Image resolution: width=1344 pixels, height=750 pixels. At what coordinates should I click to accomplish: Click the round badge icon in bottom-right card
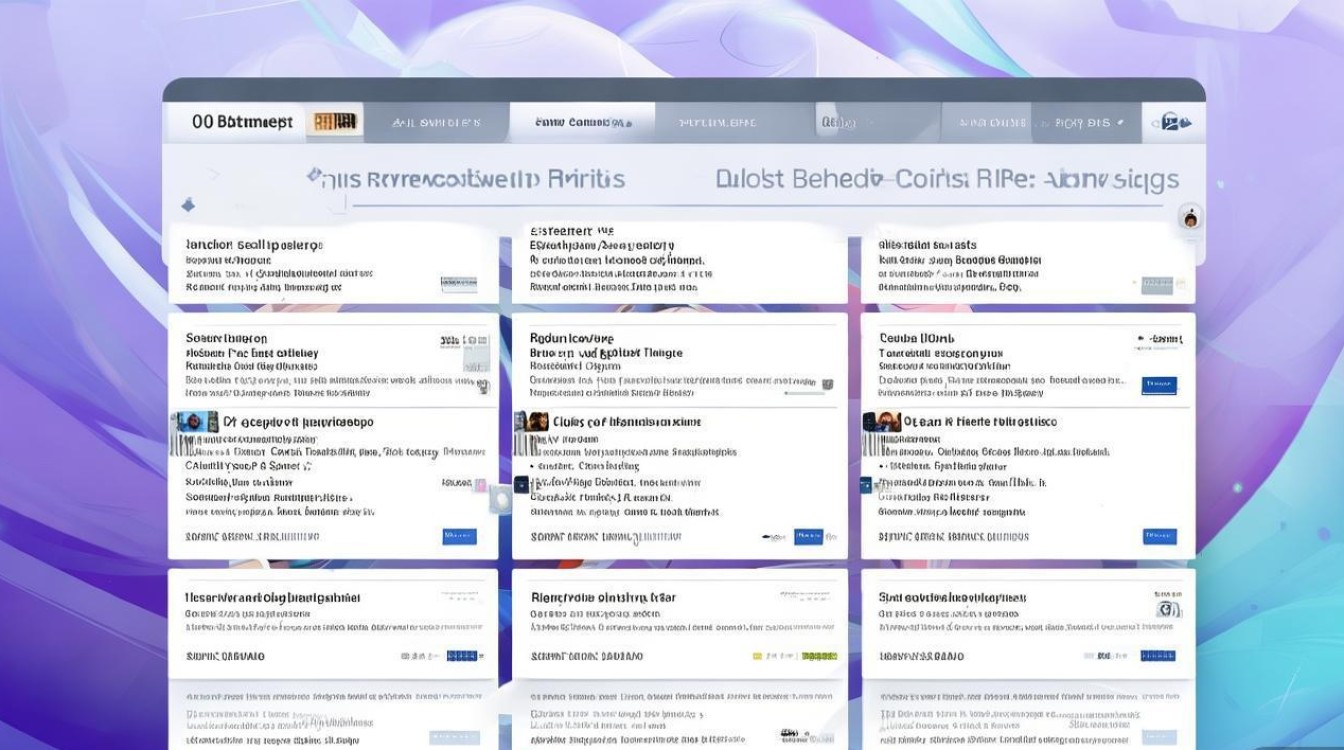coord(1165,609)
